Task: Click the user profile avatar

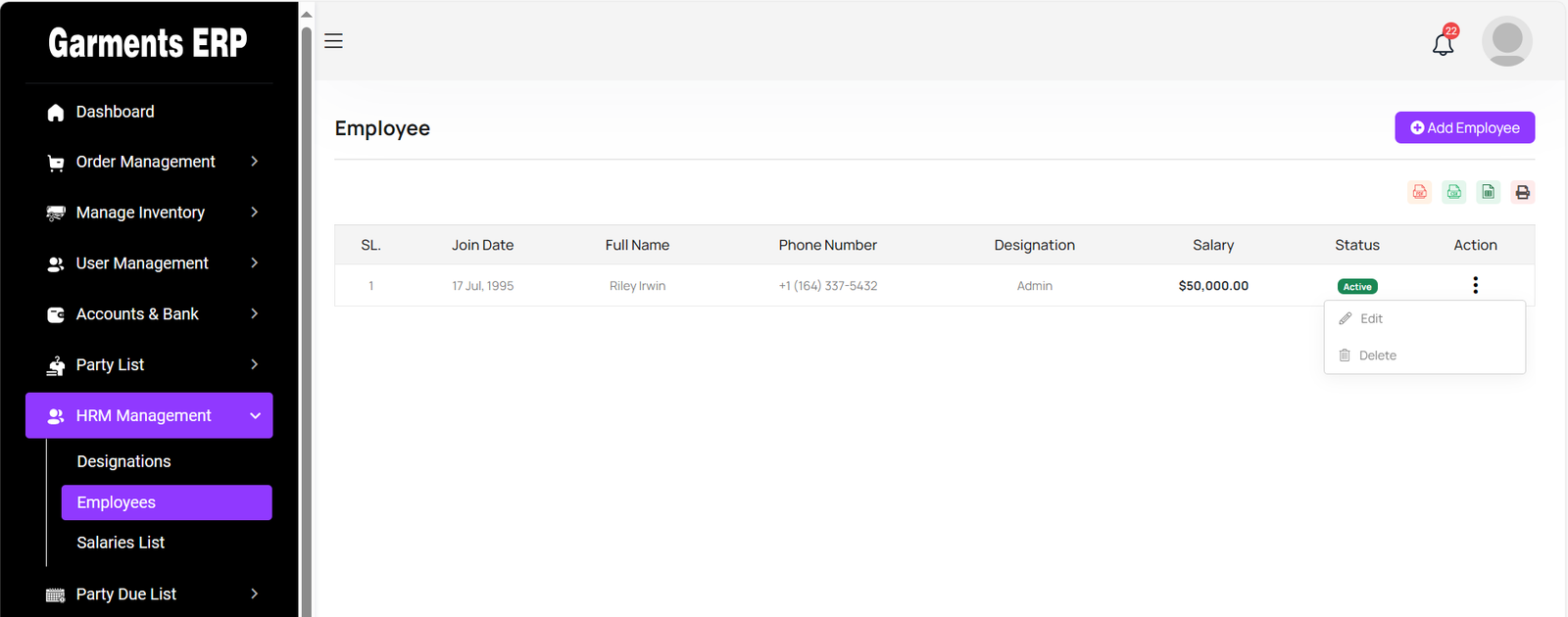Action: coord(1506,41)
